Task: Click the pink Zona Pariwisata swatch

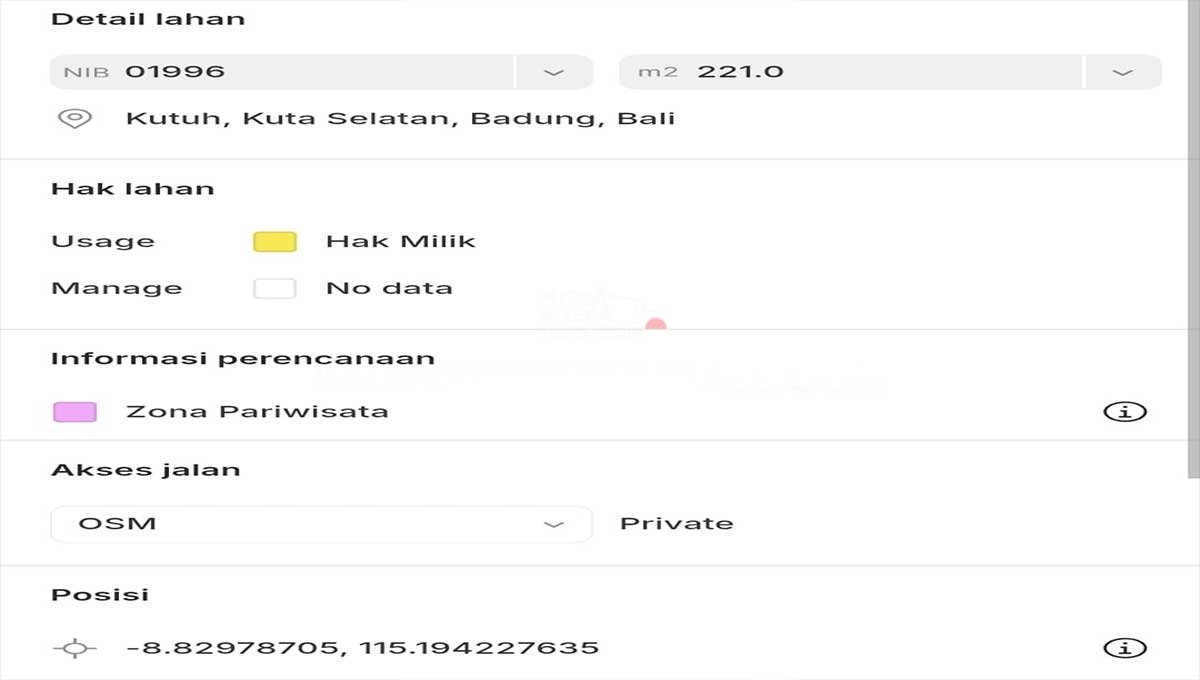Action: [75, 411]
